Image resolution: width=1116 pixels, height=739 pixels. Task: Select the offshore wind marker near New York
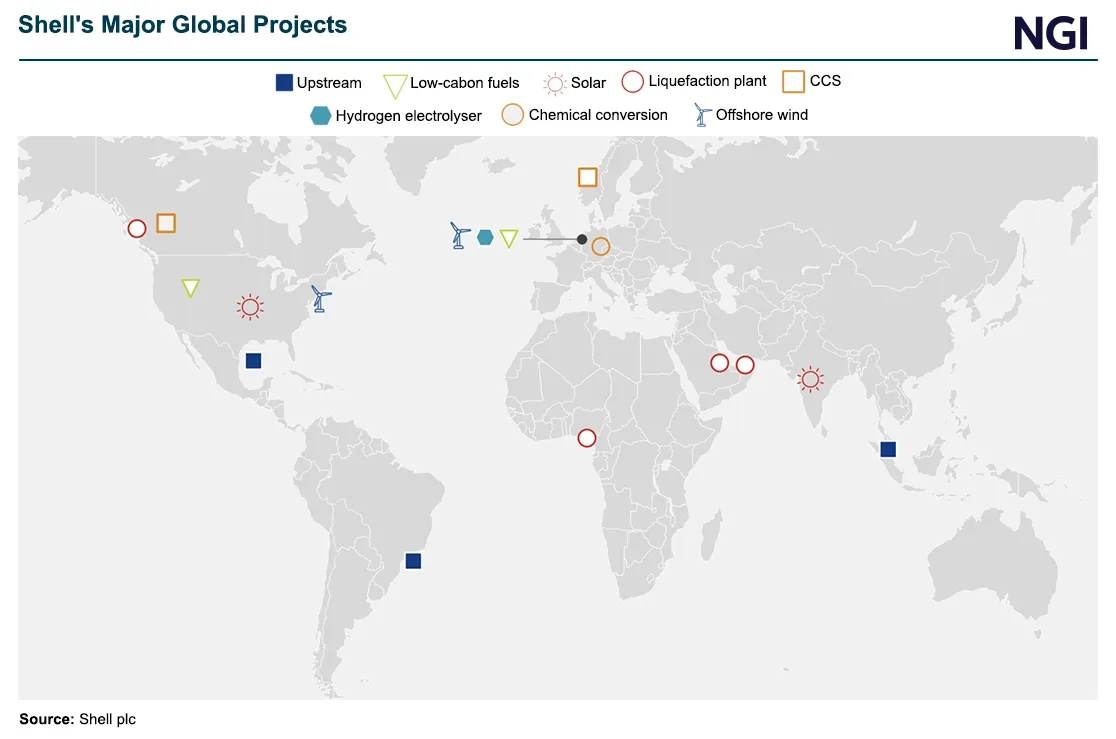(319, 300)
